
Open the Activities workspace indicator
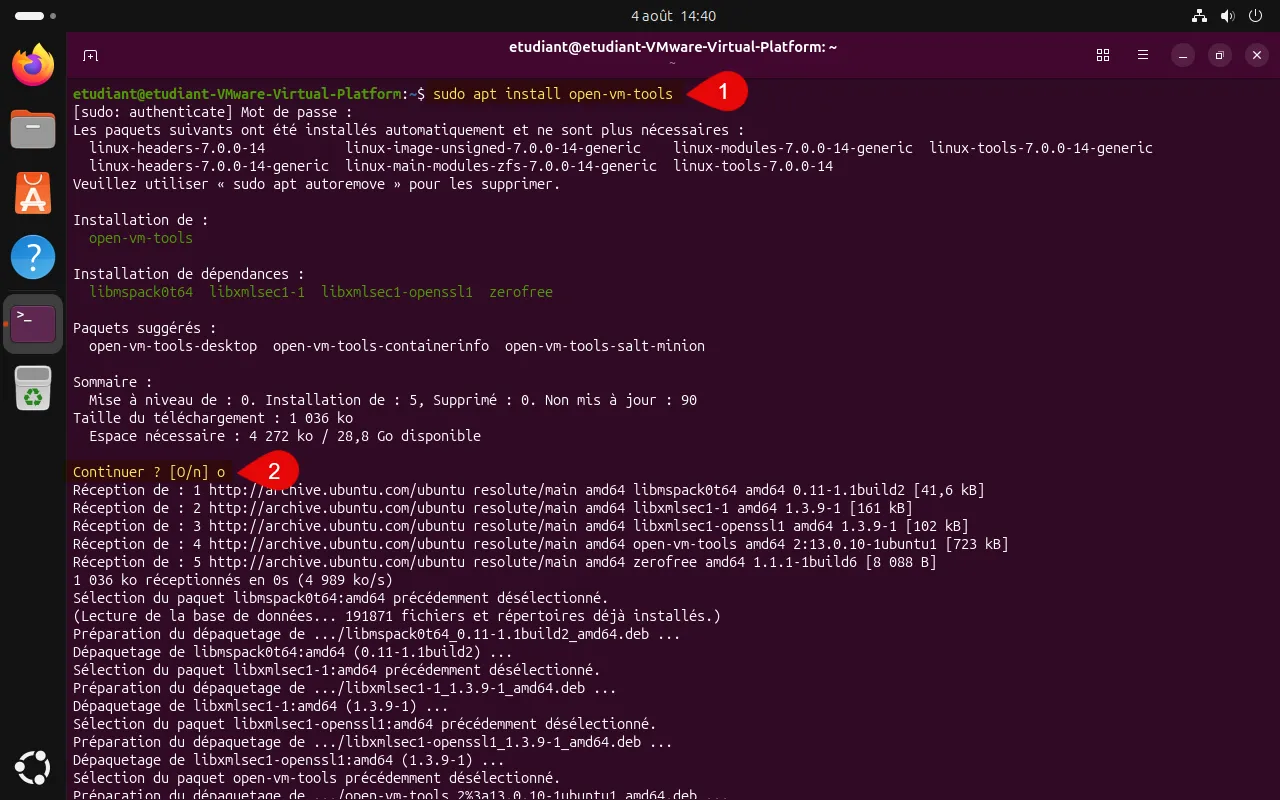point(36,16)
